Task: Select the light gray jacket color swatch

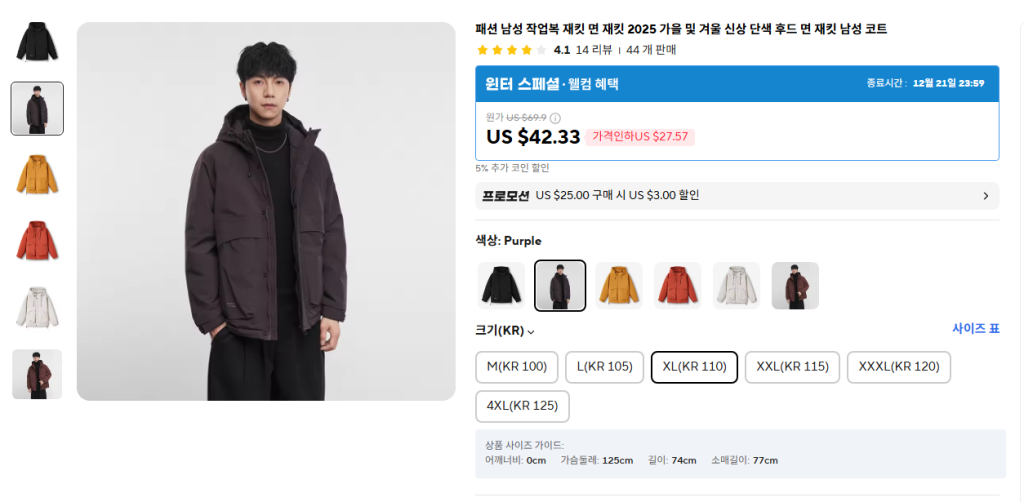Action: (x=737, y=286)
